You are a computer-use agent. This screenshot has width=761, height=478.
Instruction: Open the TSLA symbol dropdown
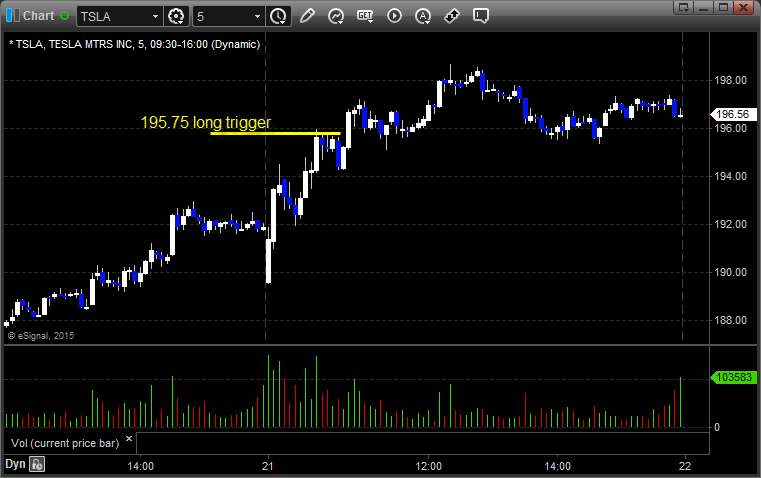pos(155,16)
